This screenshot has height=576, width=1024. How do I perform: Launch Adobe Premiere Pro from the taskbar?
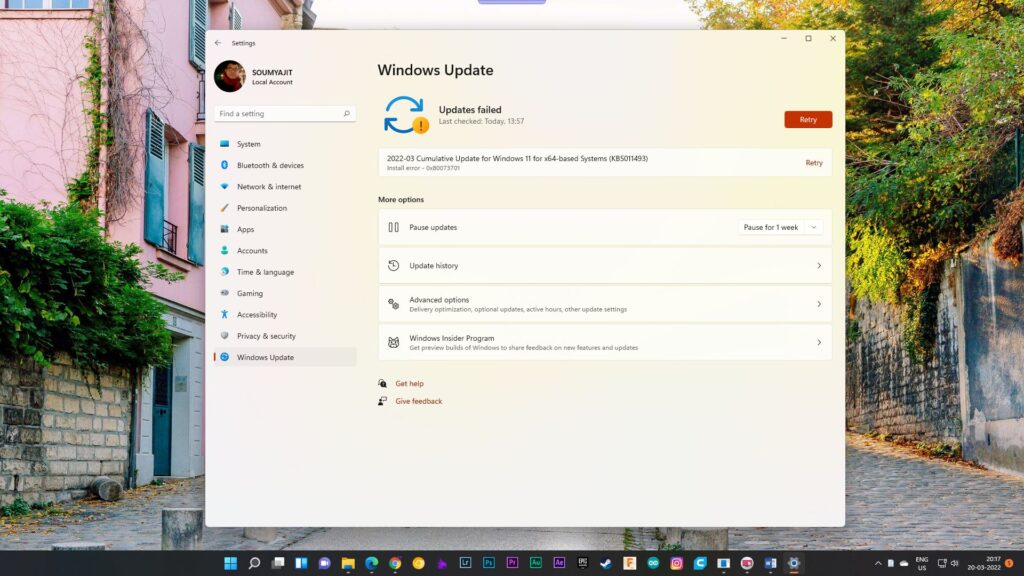512,563
